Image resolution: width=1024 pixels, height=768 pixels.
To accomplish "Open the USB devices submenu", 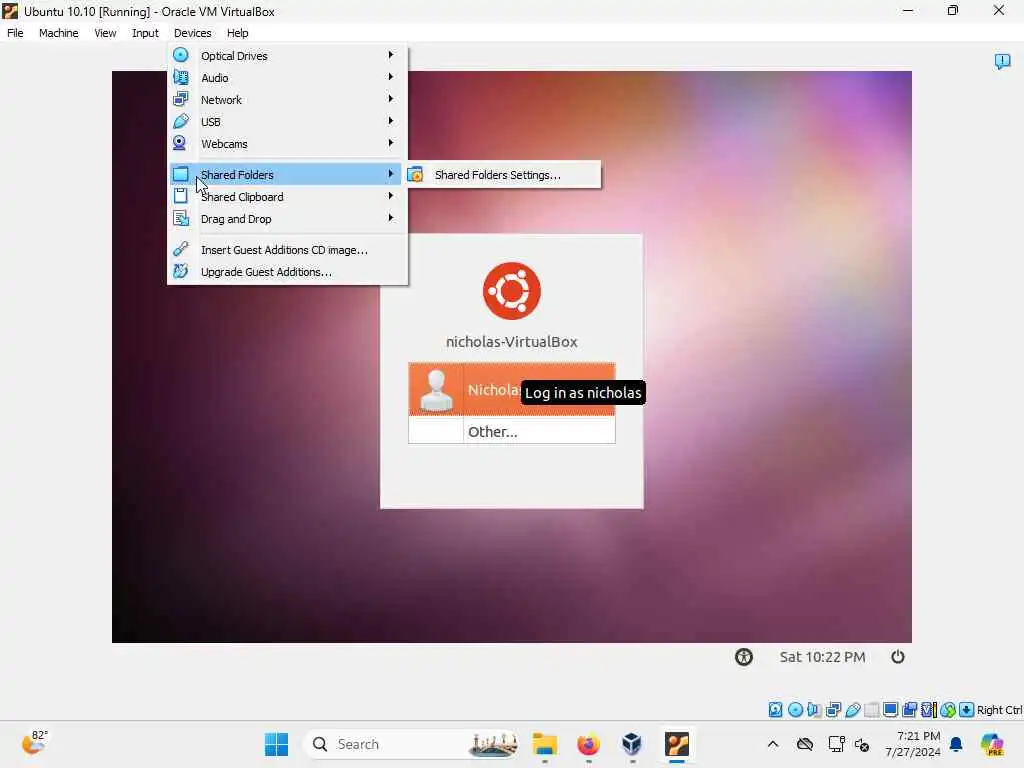I will [x=287, y=121].
